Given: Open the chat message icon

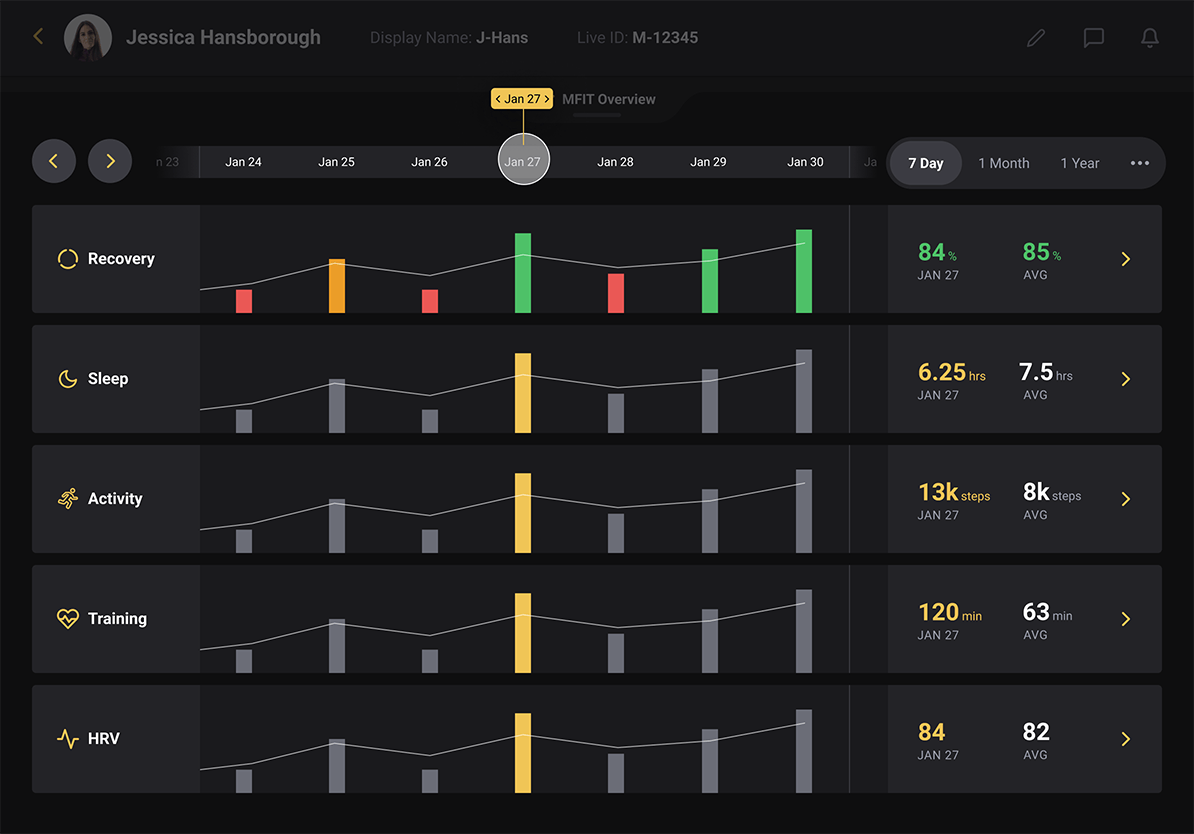Looking at the screenshot, I should tap(1093, 38).
